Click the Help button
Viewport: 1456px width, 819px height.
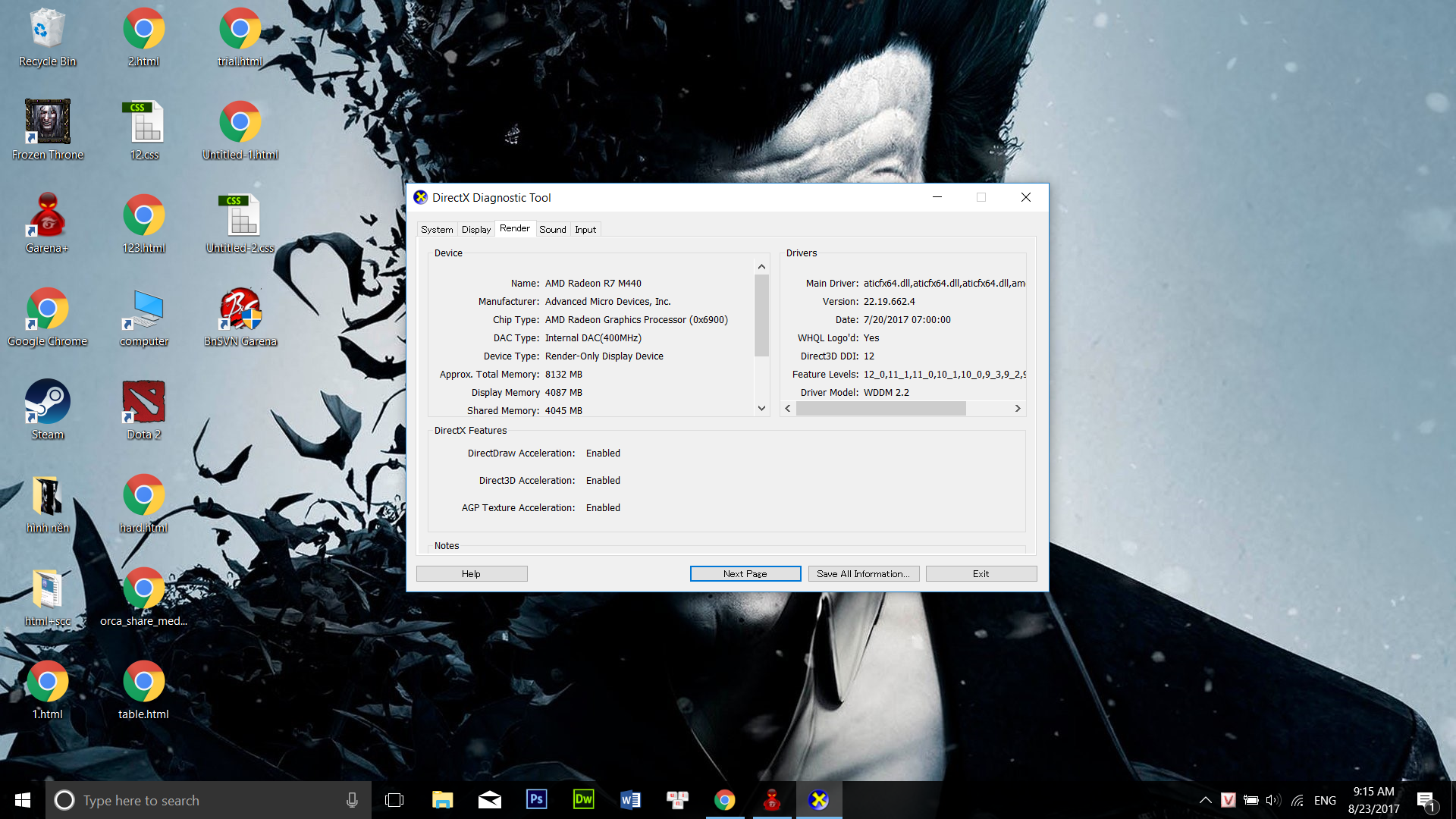[x=472, y=574]
